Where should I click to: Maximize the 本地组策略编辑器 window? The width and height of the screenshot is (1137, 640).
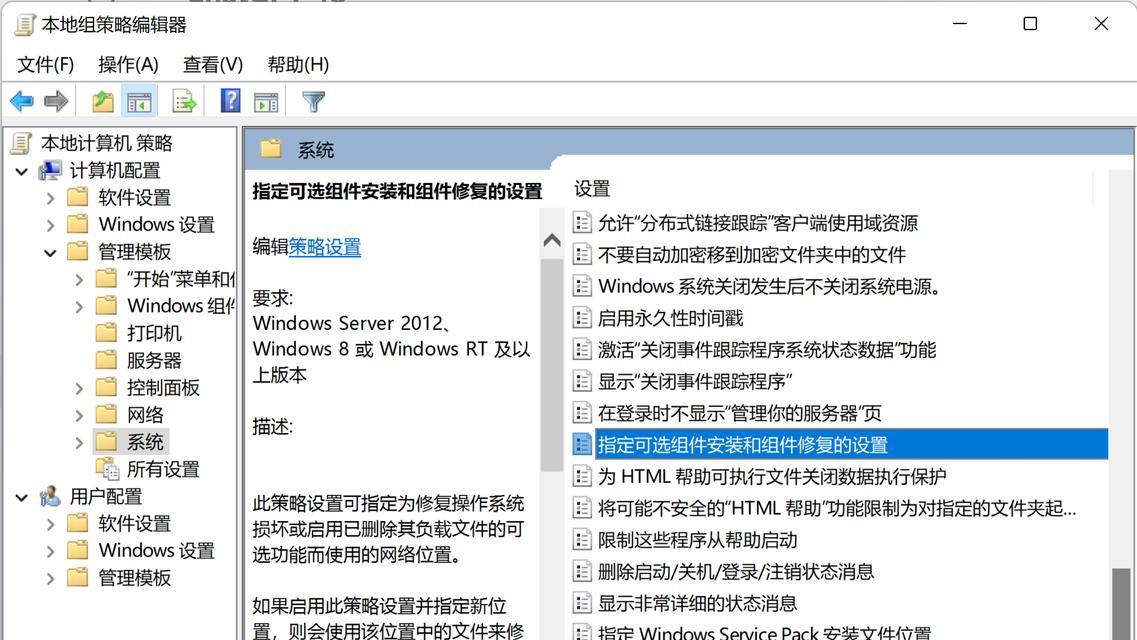coord(1030,24)
